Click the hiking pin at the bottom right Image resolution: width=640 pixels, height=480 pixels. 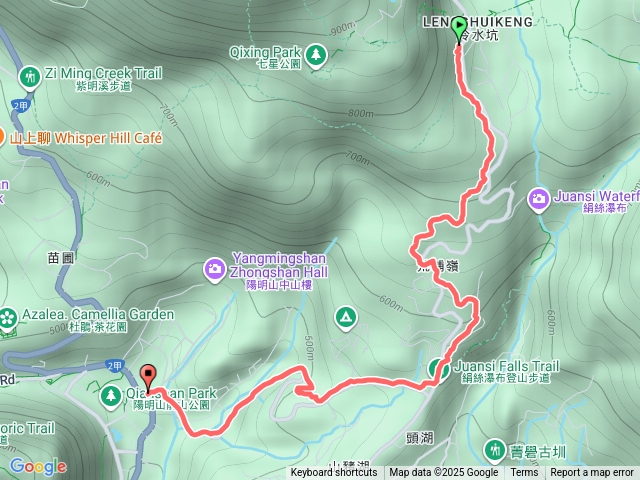point(495,451)
